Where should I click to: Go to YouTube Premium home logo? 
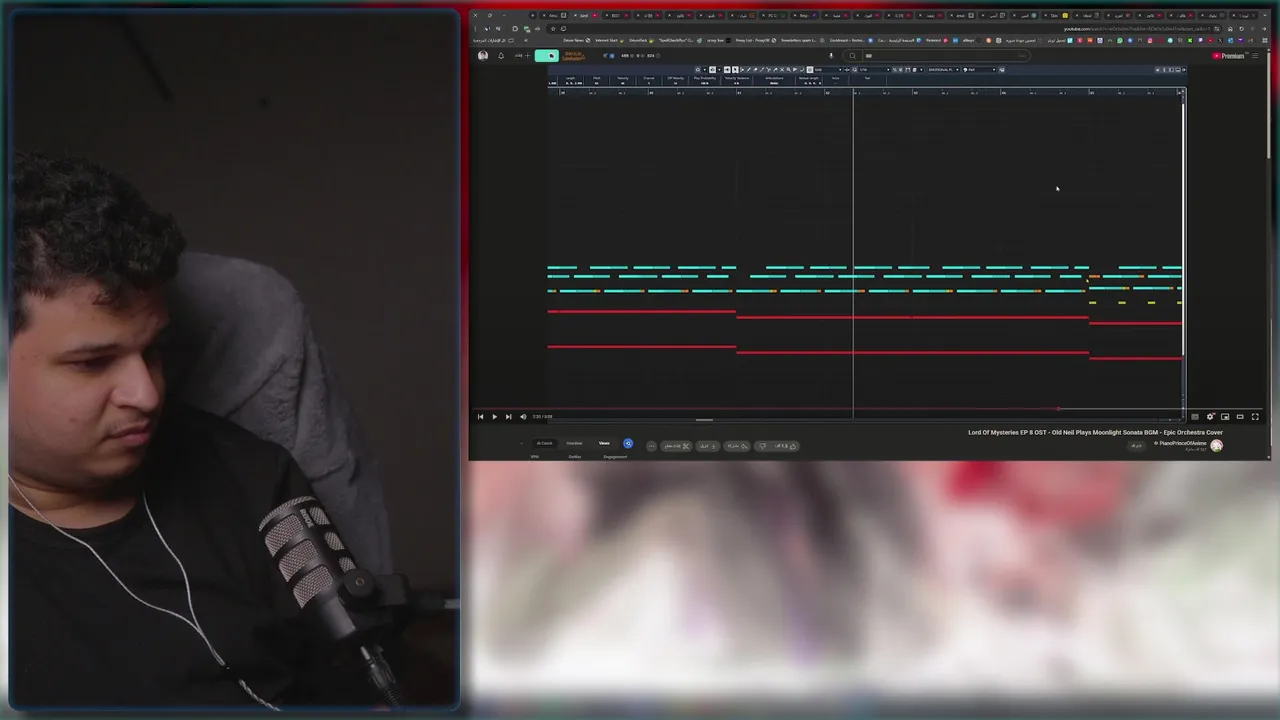tap(1228, 56)
